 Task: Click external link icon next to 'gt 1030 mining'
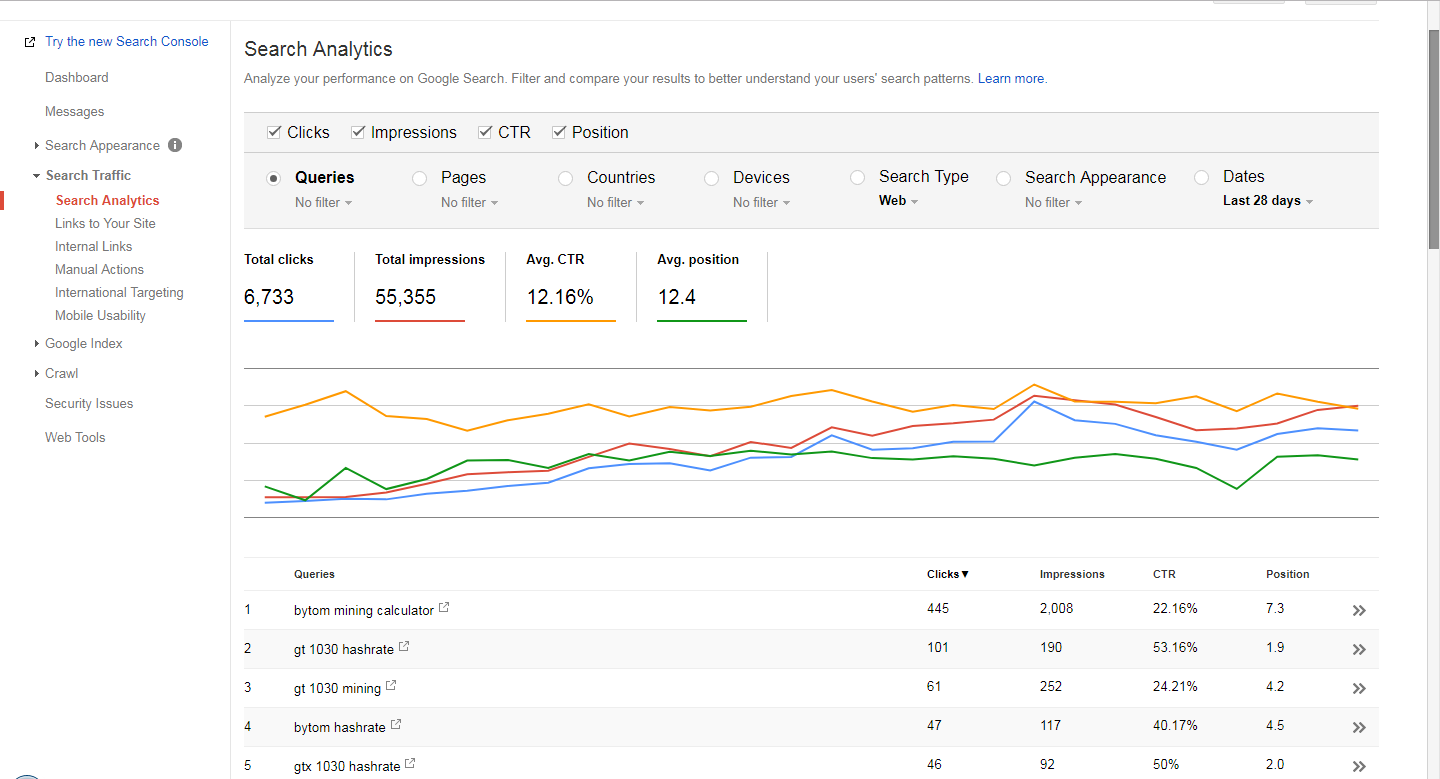point(391,686)
